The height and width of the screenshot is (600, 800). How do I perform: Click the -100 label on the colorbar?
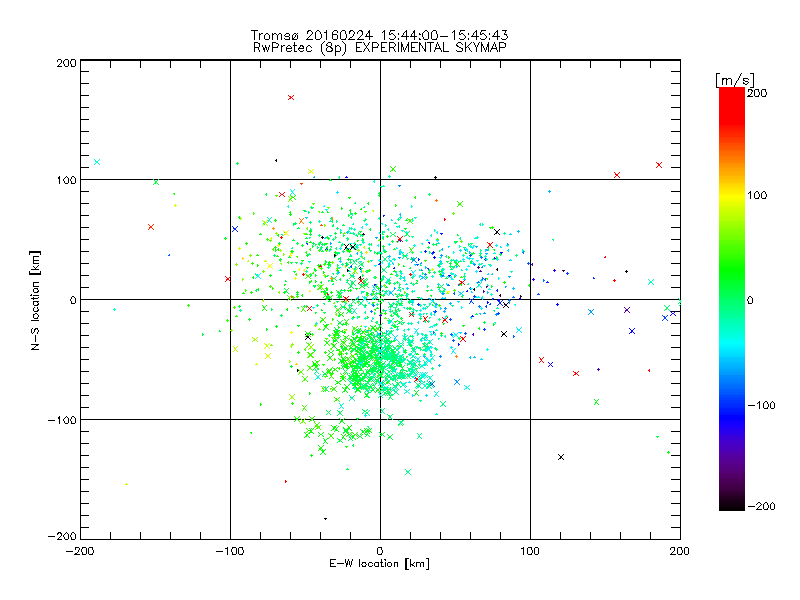[761, 405]
